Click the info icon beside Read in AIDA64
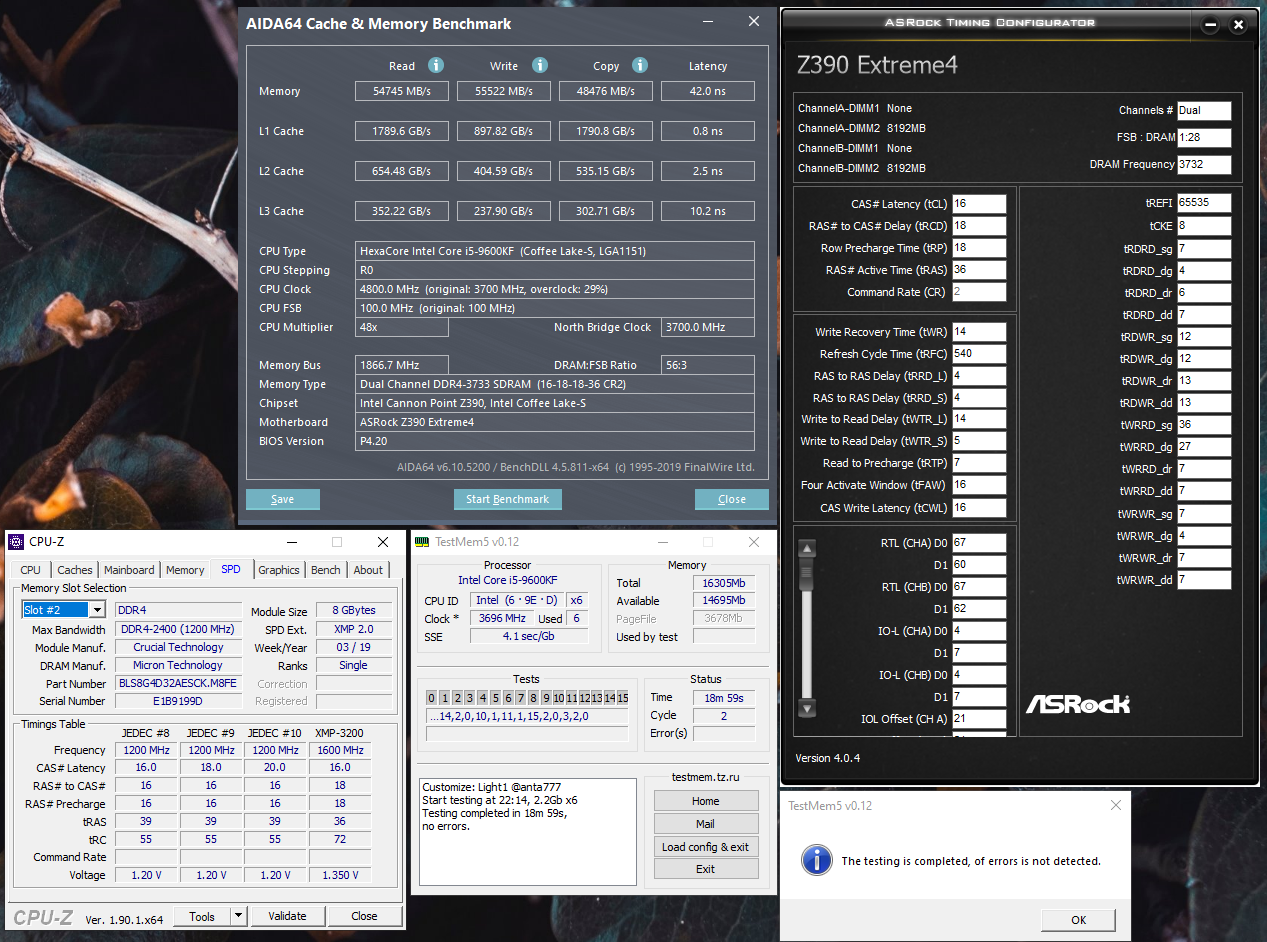 (435, 66)
